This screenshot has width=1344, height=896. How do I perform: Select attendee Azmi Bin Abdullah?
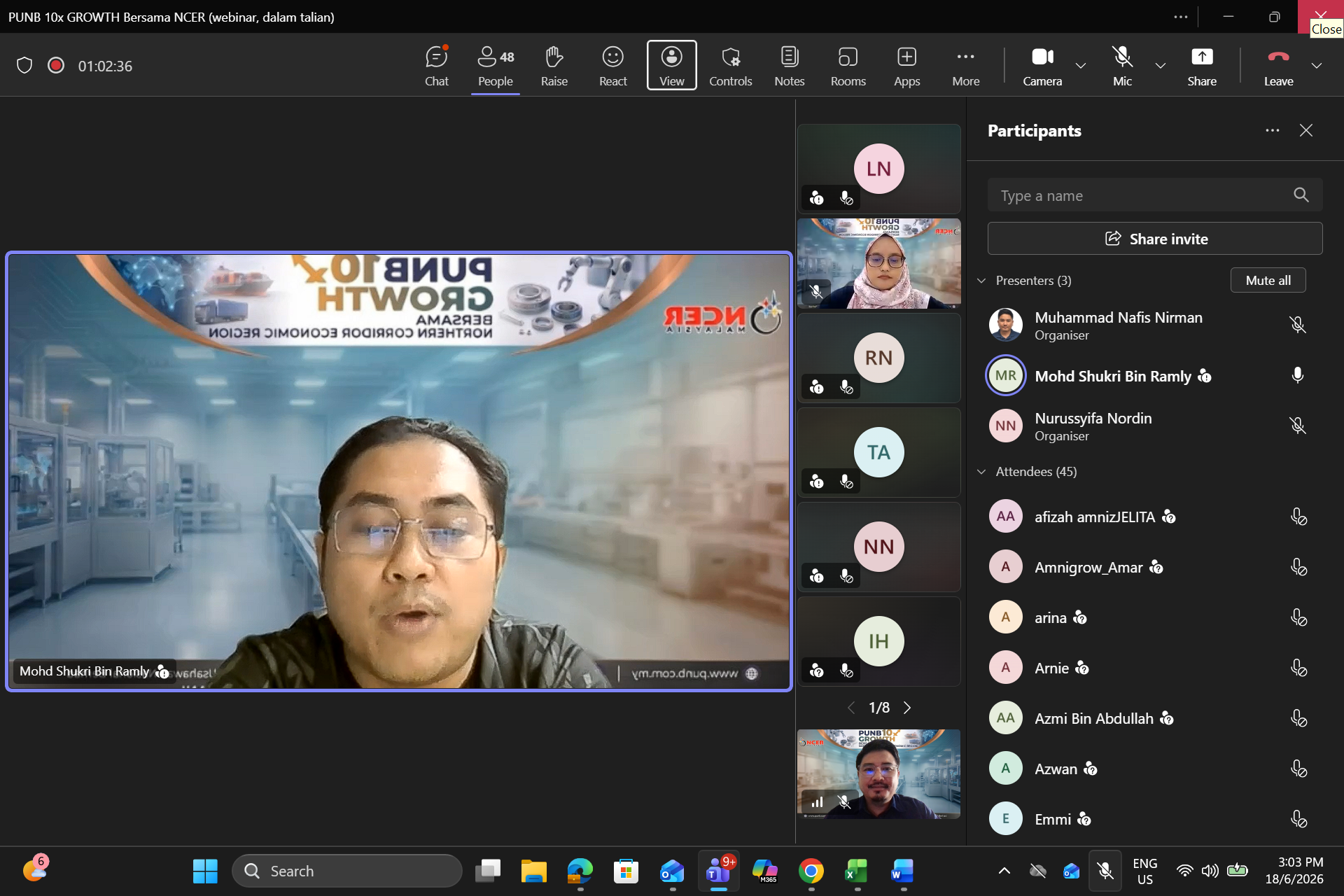(1154, 718)
